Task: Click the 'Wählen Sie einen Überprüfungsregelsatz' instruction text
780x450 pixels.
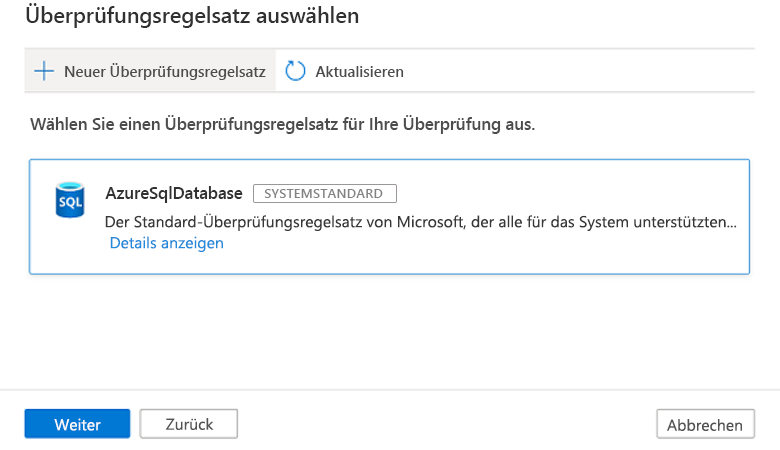Action: (x=283, y=124)
